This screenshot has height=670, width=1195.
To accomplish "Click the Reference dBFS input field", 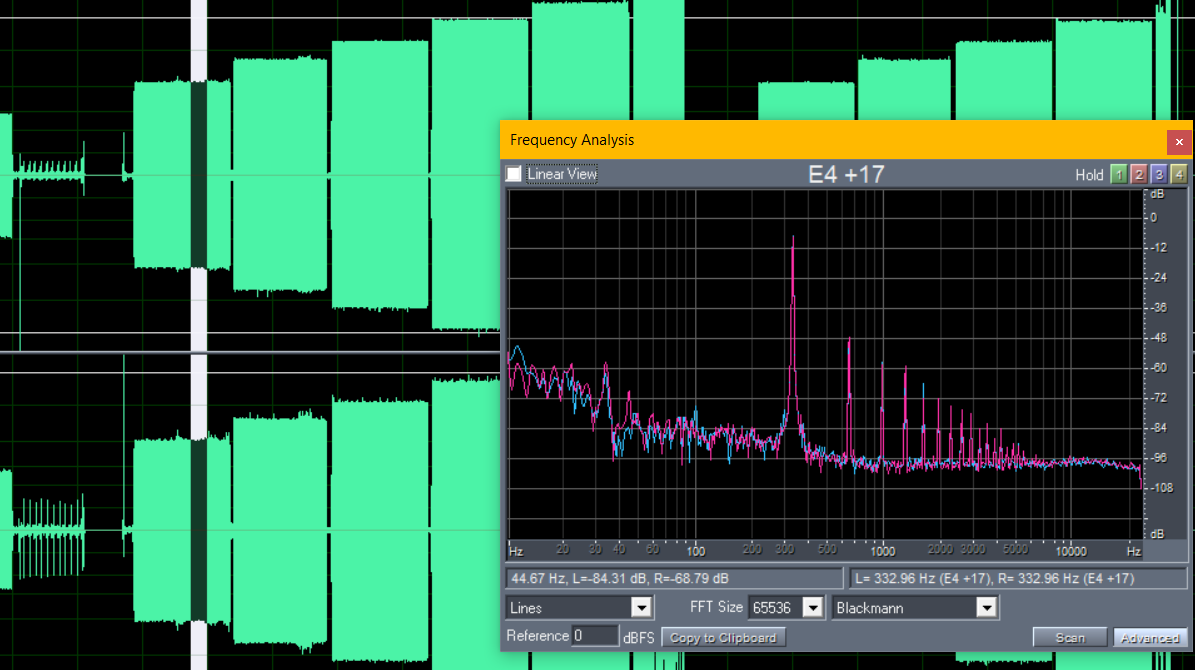I will 594,636.
